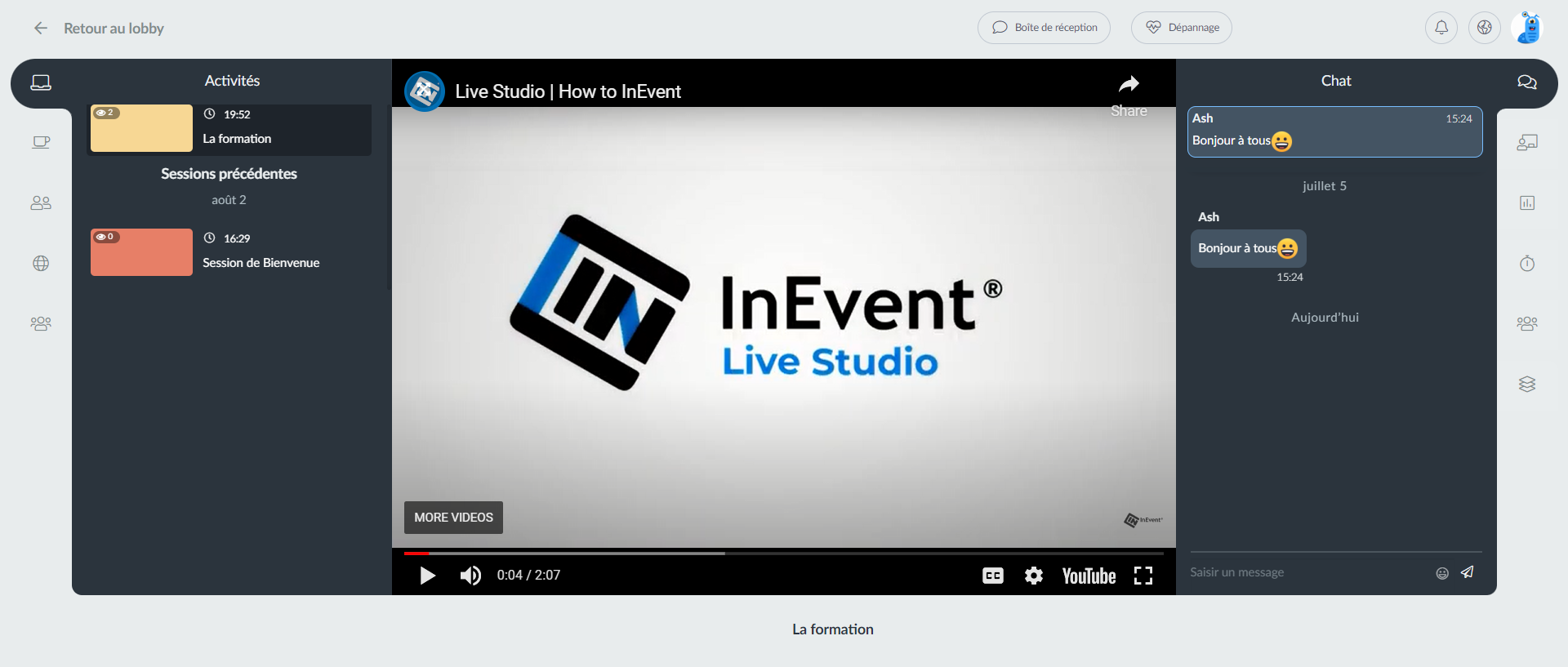Open the person-with-screen icon in right sidebar
The height and width of the screenshot is (667, 1568).
[1527, 142]
